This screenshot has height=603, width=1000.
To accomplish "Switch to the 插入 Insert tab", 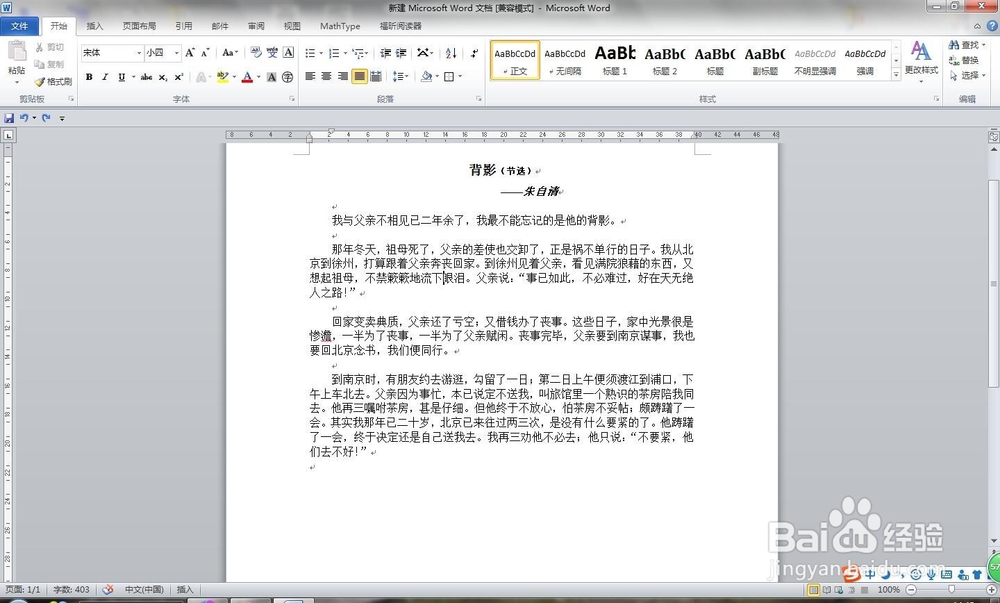I will 94,26.
